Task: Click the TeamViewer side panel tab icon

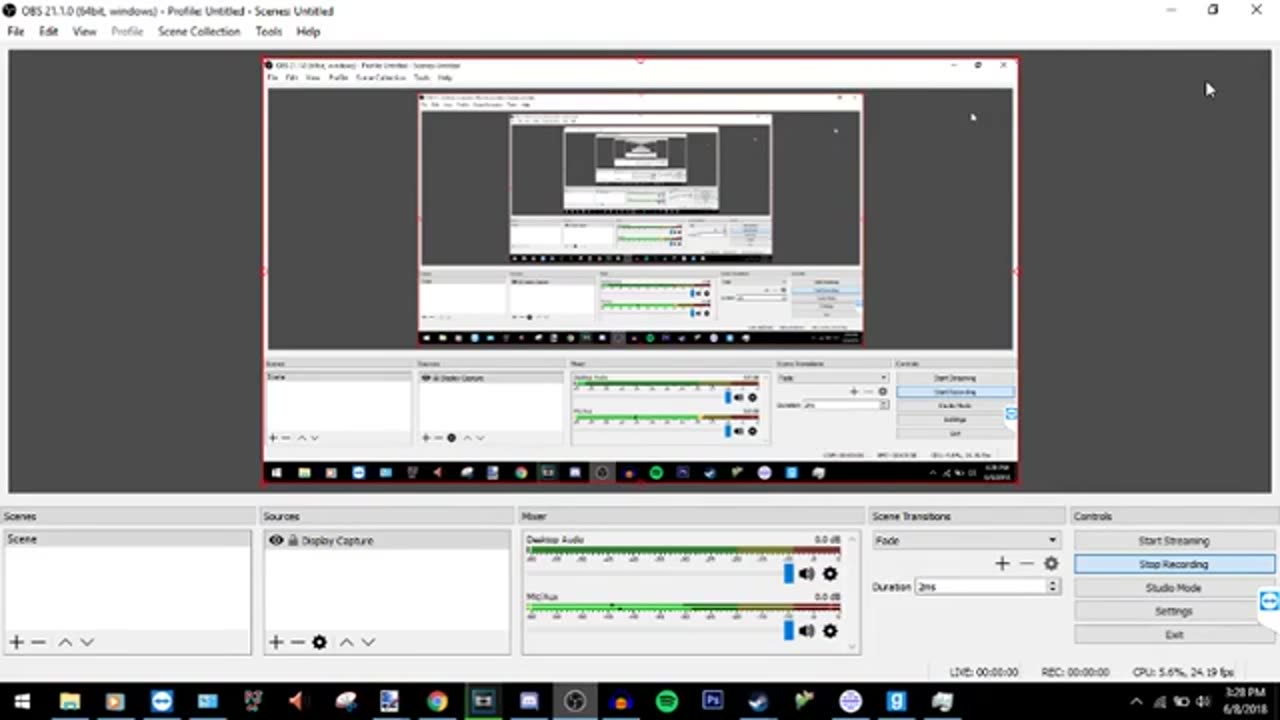Action: tap(1269, 600)
